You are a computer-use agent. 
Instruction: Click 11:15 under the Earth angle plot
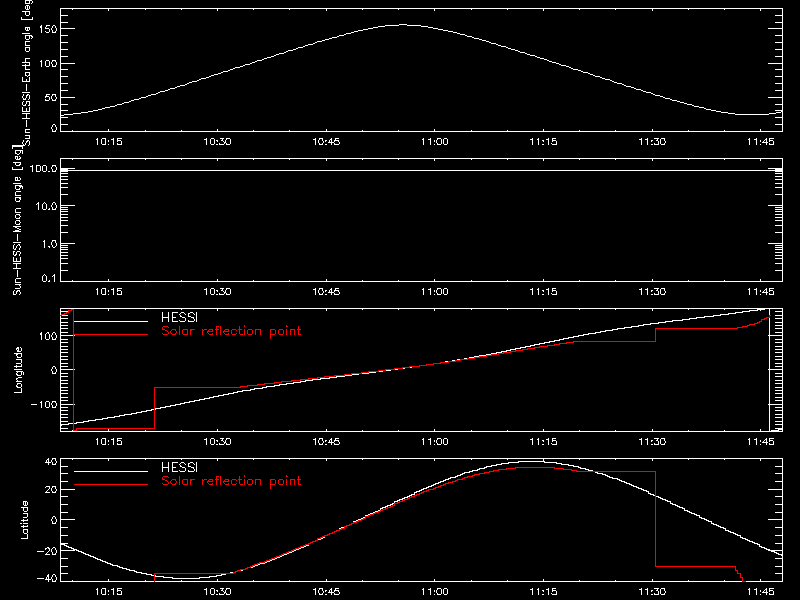(x=543, y=142)
